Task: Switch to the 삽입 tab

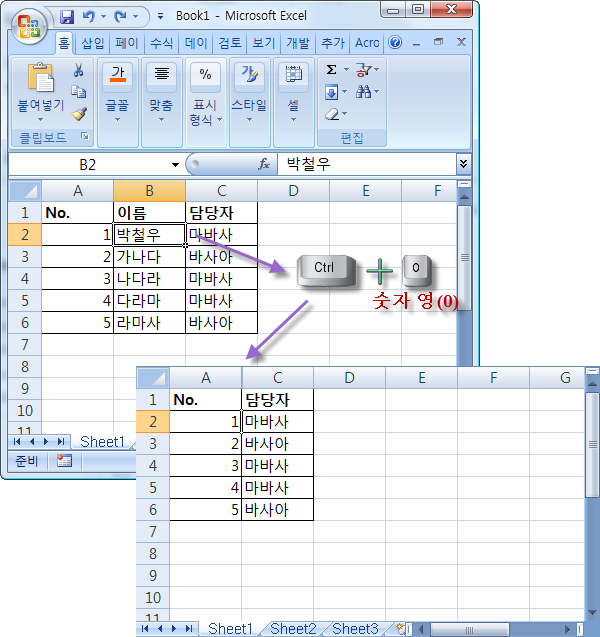Action: [93, 43]
